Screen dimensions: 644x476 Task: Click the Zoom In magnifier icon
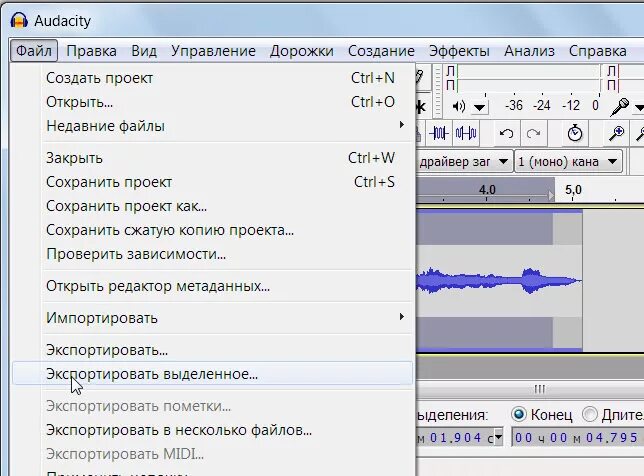coord(616,133)
